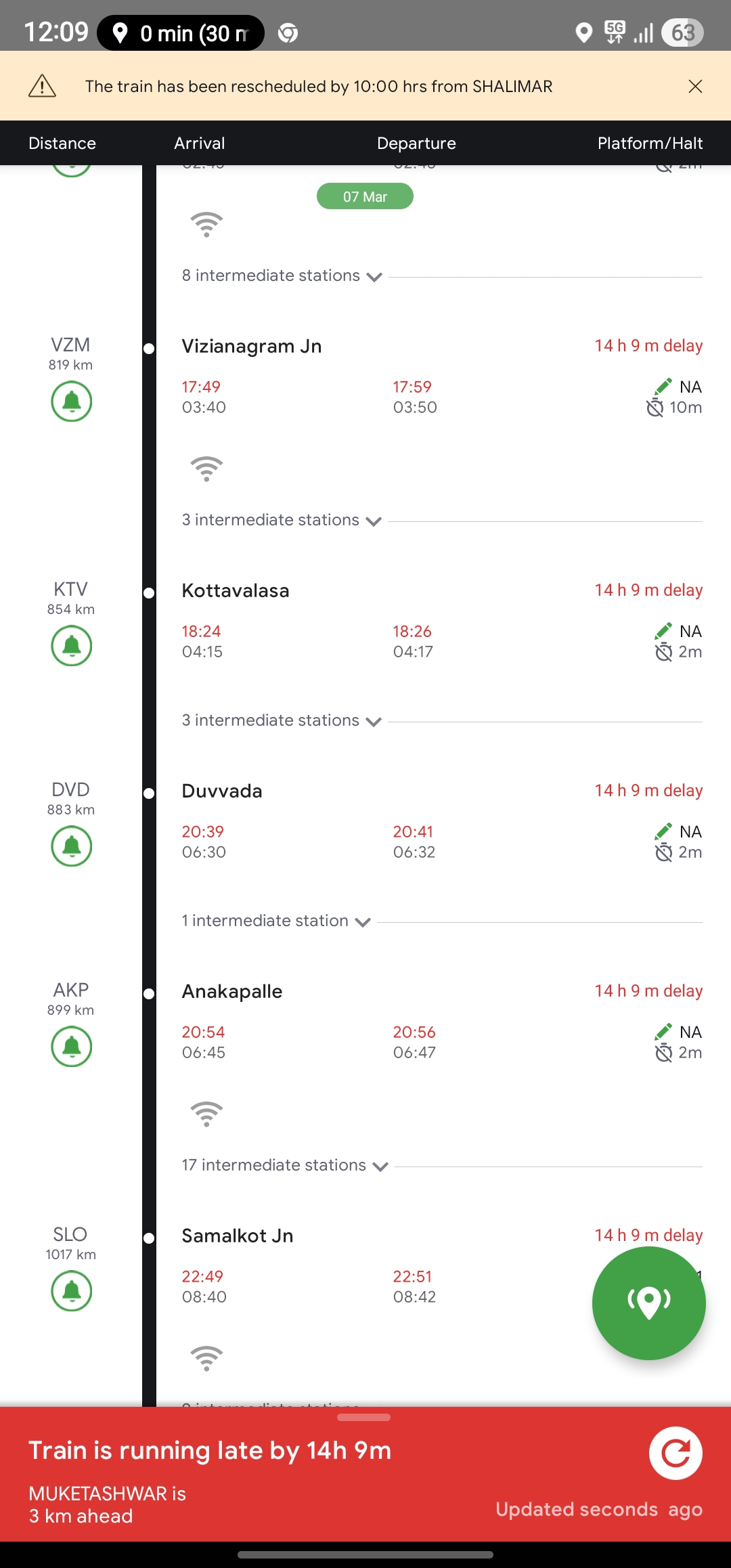Tap the WiFi icon under Vizianagram Jn
Viewport: 731px width, 1568px height.
pos(206,469)
